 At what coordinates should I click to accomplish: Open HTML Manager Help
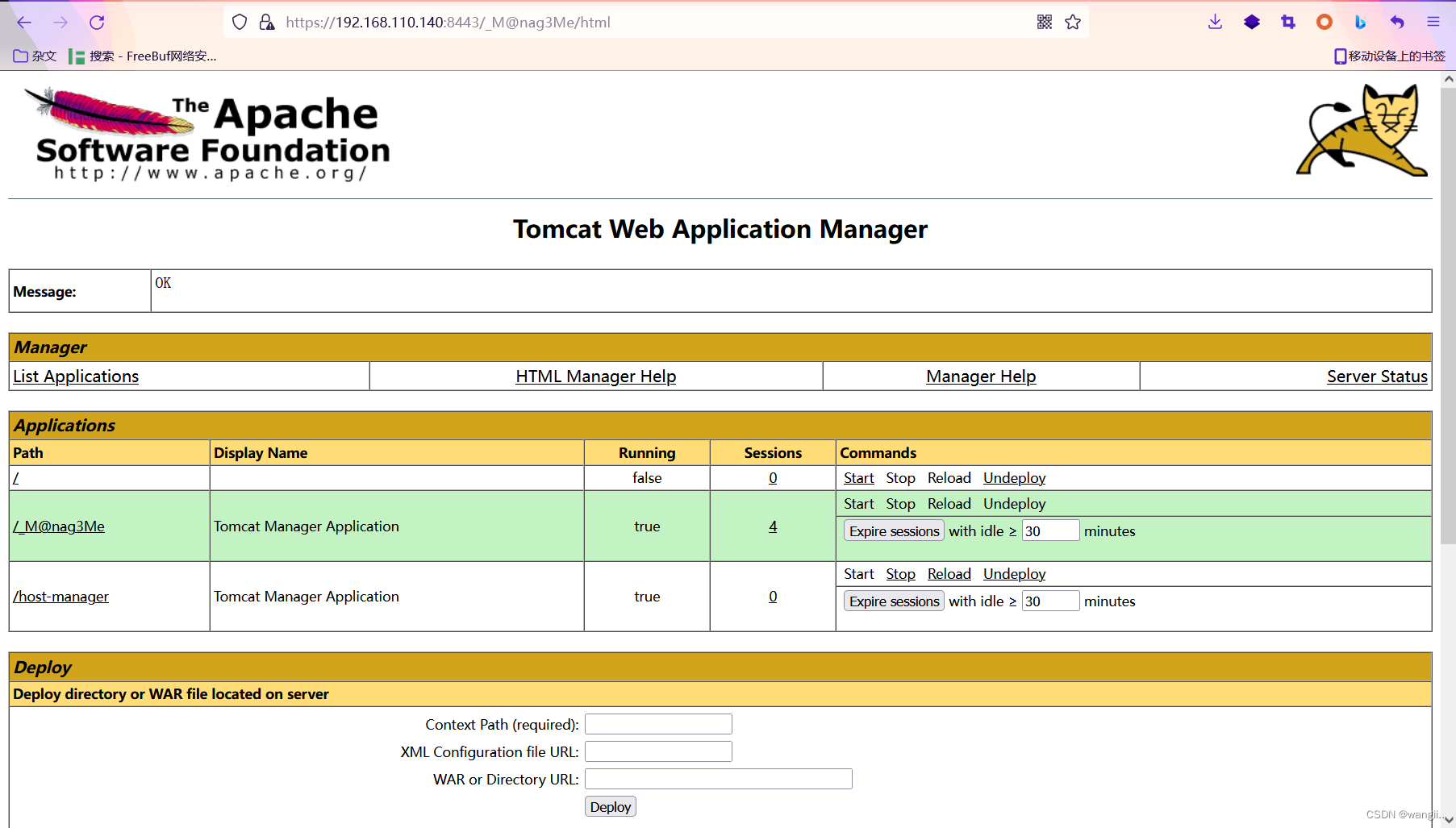pyautogui.click(x=596, y=377)
